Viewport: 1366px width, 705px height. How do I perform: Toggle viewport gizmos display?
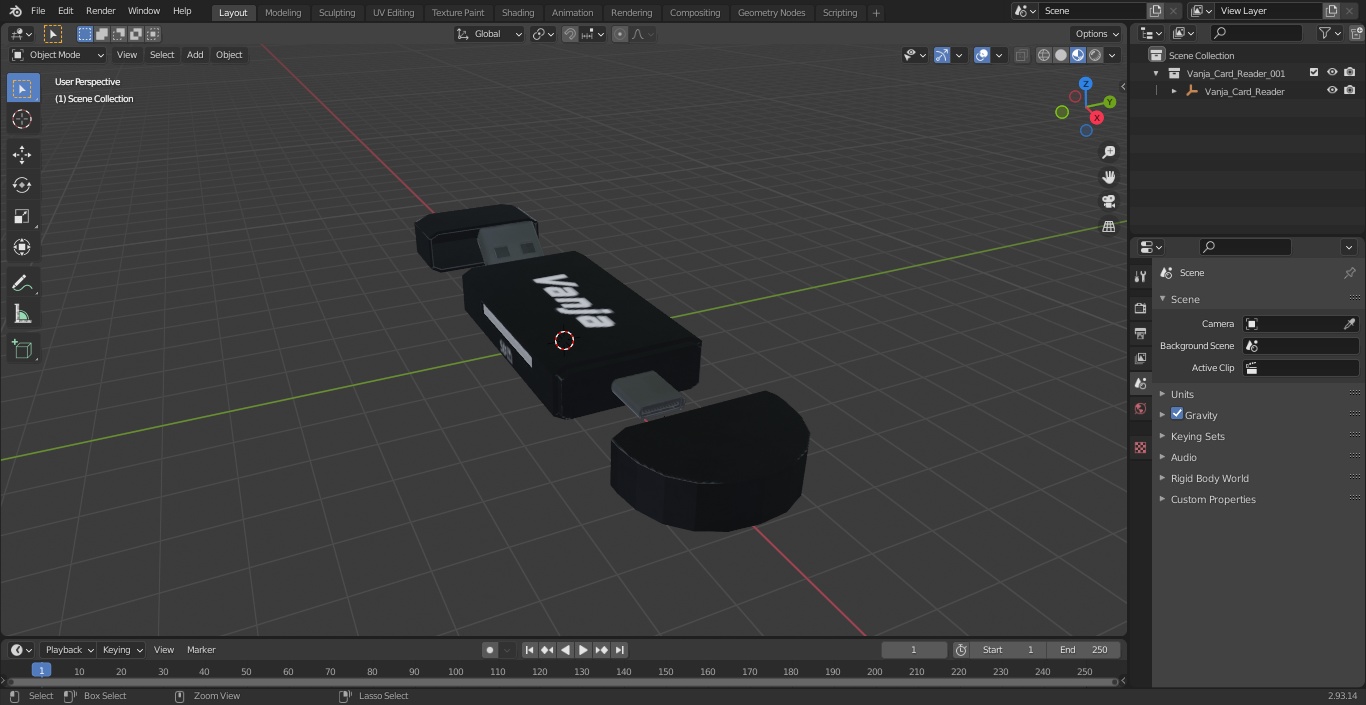[942, 55]
